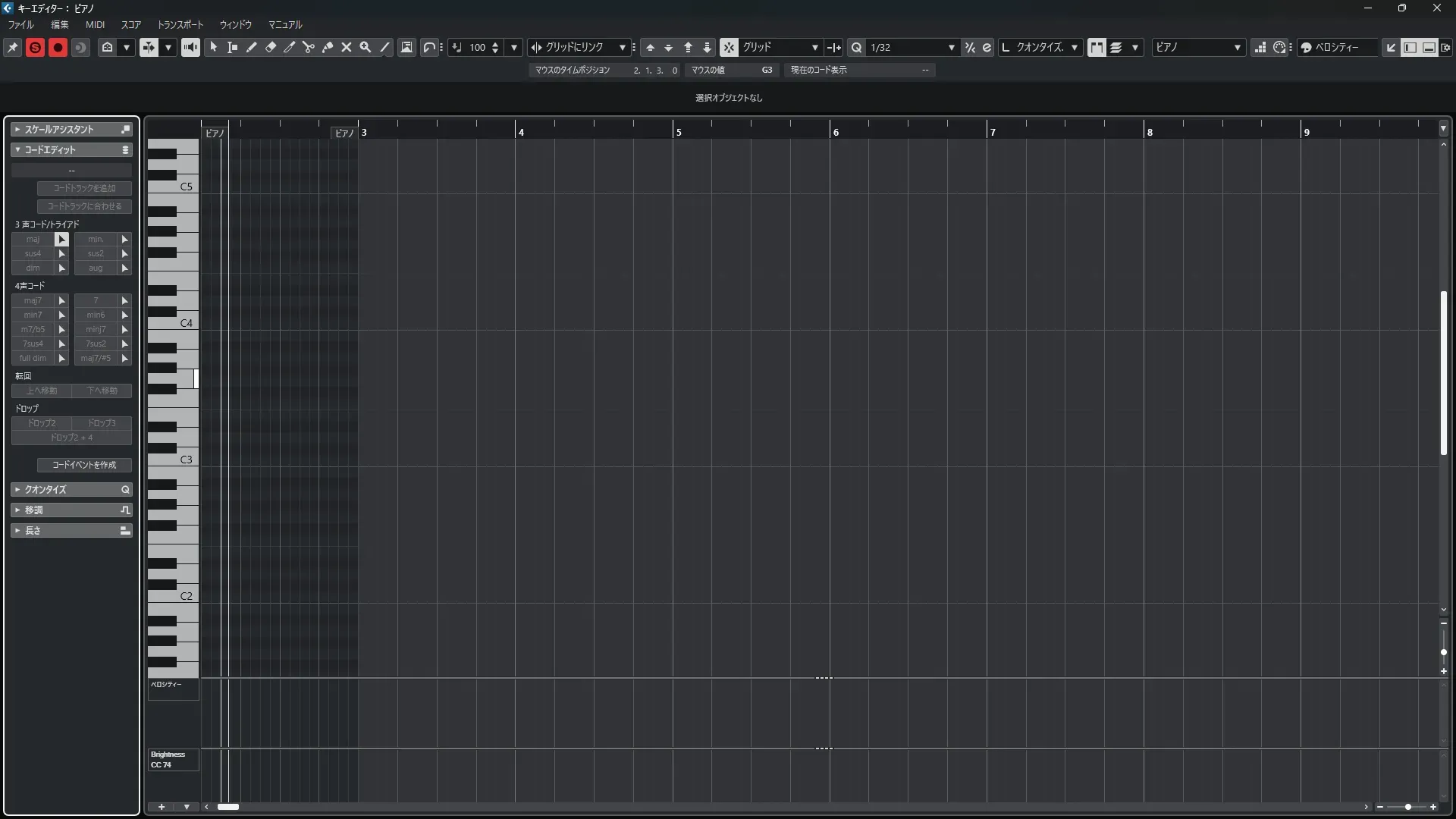This screenshot has height=819, width=1456.
Task: Select the Glue tool
Action: click(328, 47)
